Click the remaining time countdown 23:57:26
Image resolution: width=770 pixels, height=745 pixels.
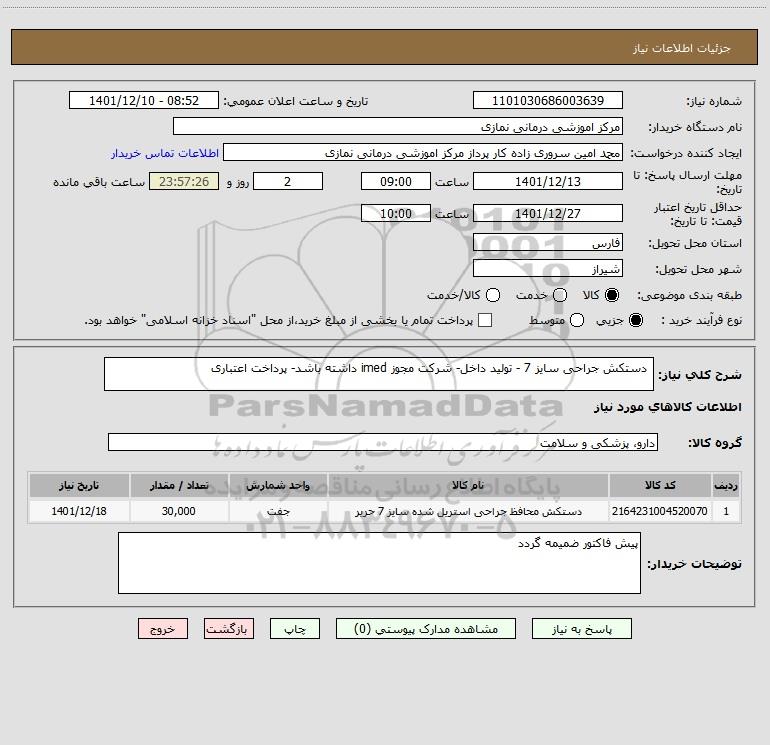click(x=184, y=181)
